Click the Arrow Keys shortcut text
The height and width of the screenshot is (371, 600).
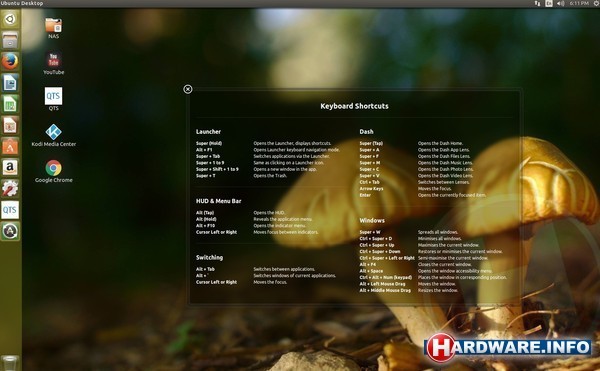[x=371, y=189]
